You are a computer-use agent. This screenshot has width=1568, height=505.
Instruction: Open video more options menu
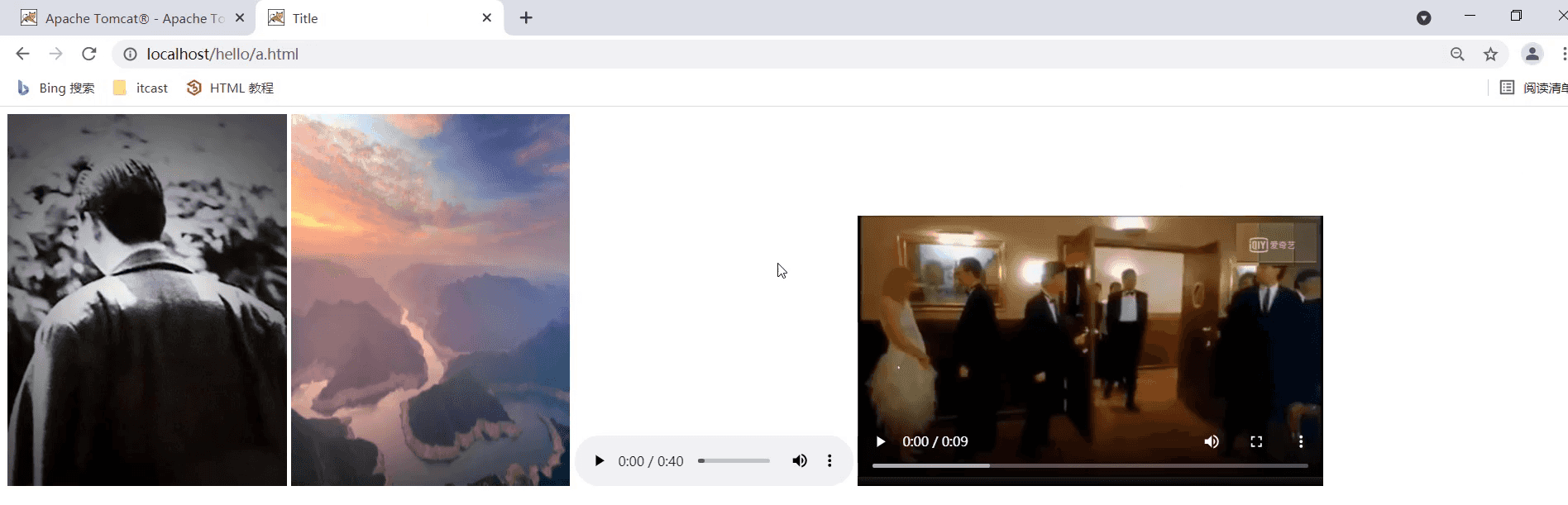point(1301,442)
